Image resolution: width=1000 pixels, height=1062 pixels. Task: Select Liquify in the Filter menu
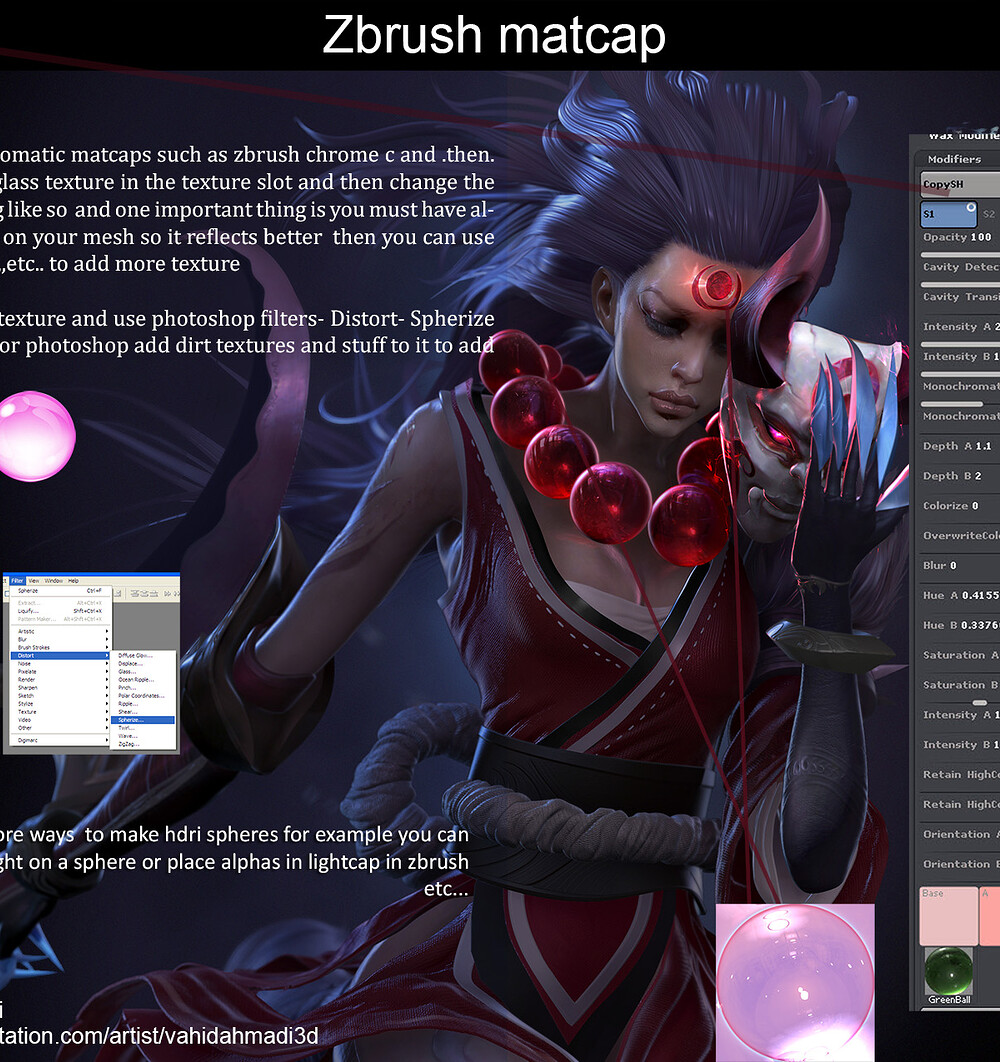pos(60,610)
